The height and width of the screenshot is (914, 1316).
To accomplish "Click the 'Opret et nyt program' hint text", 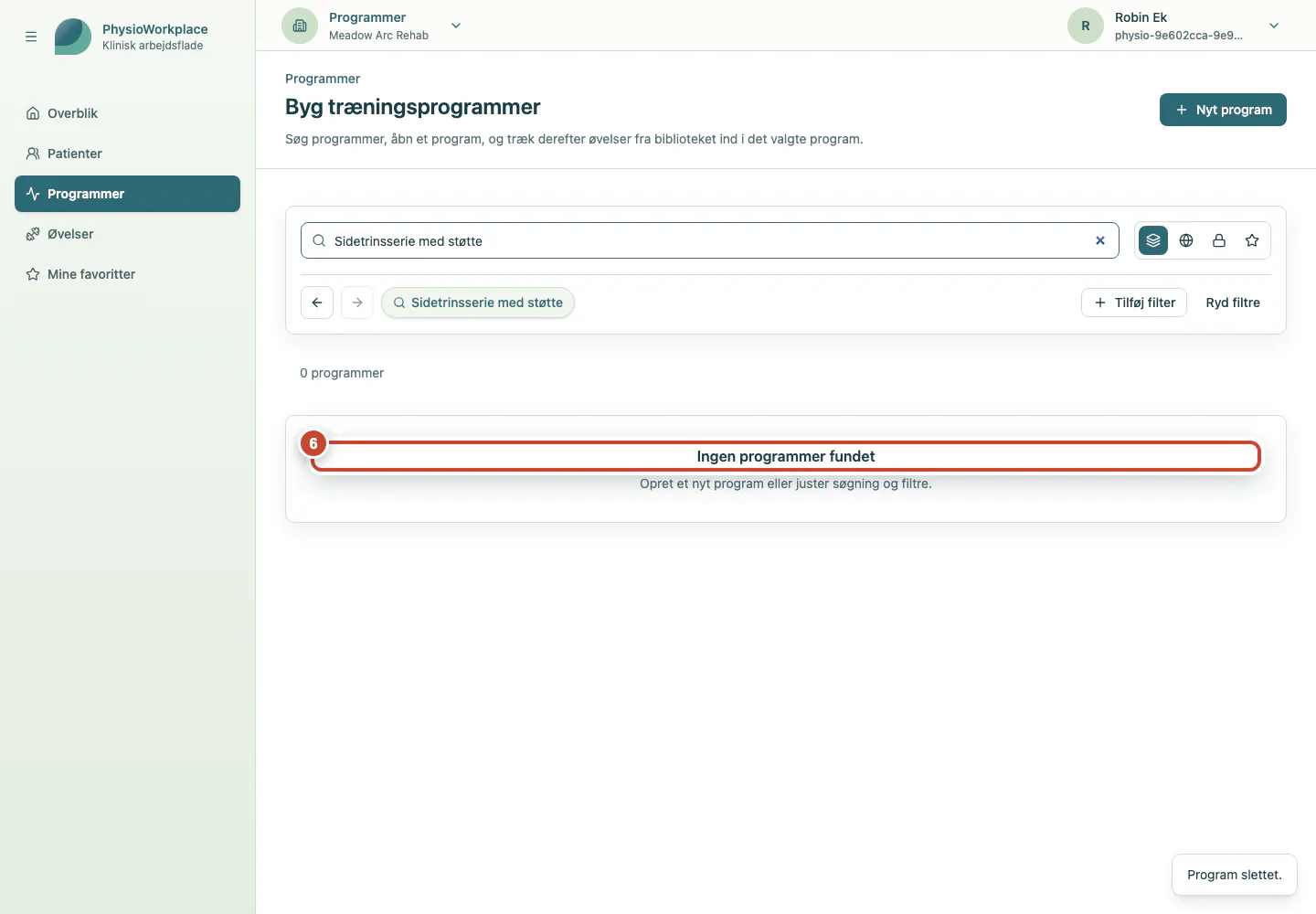I will coord(786,484).
